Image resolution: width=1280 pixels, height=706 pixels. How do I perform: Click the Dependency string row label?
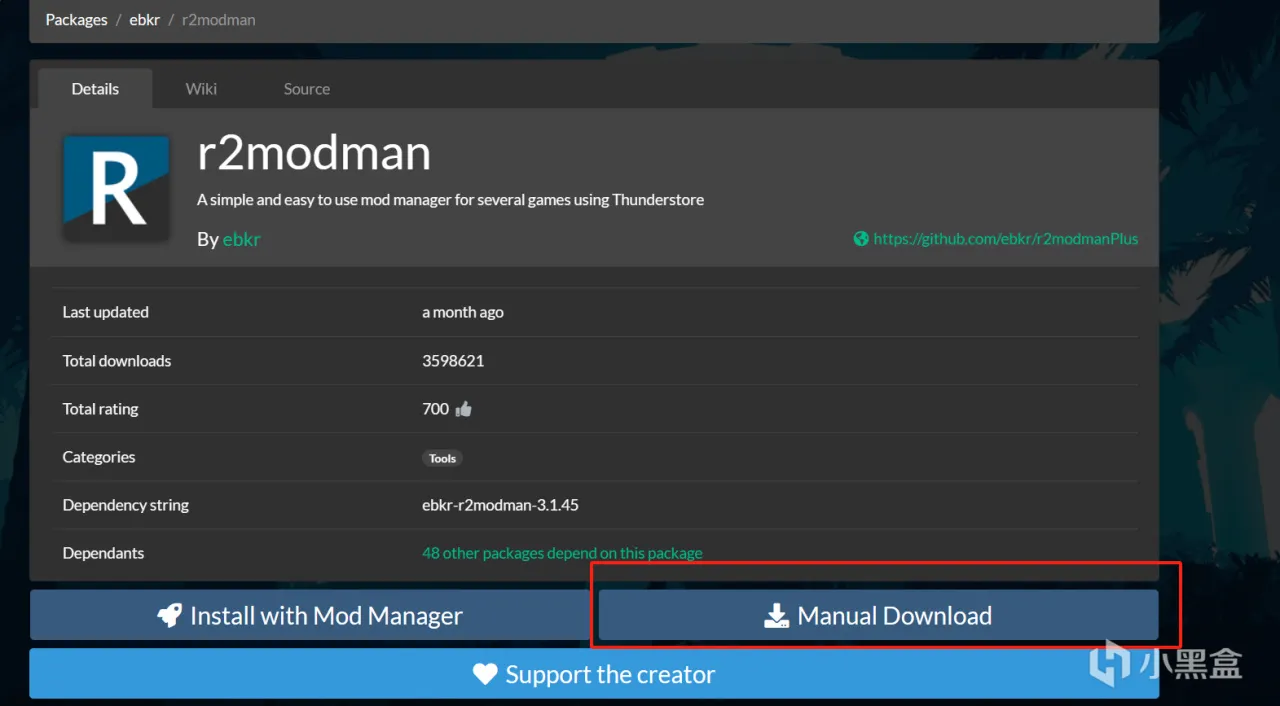125,505
